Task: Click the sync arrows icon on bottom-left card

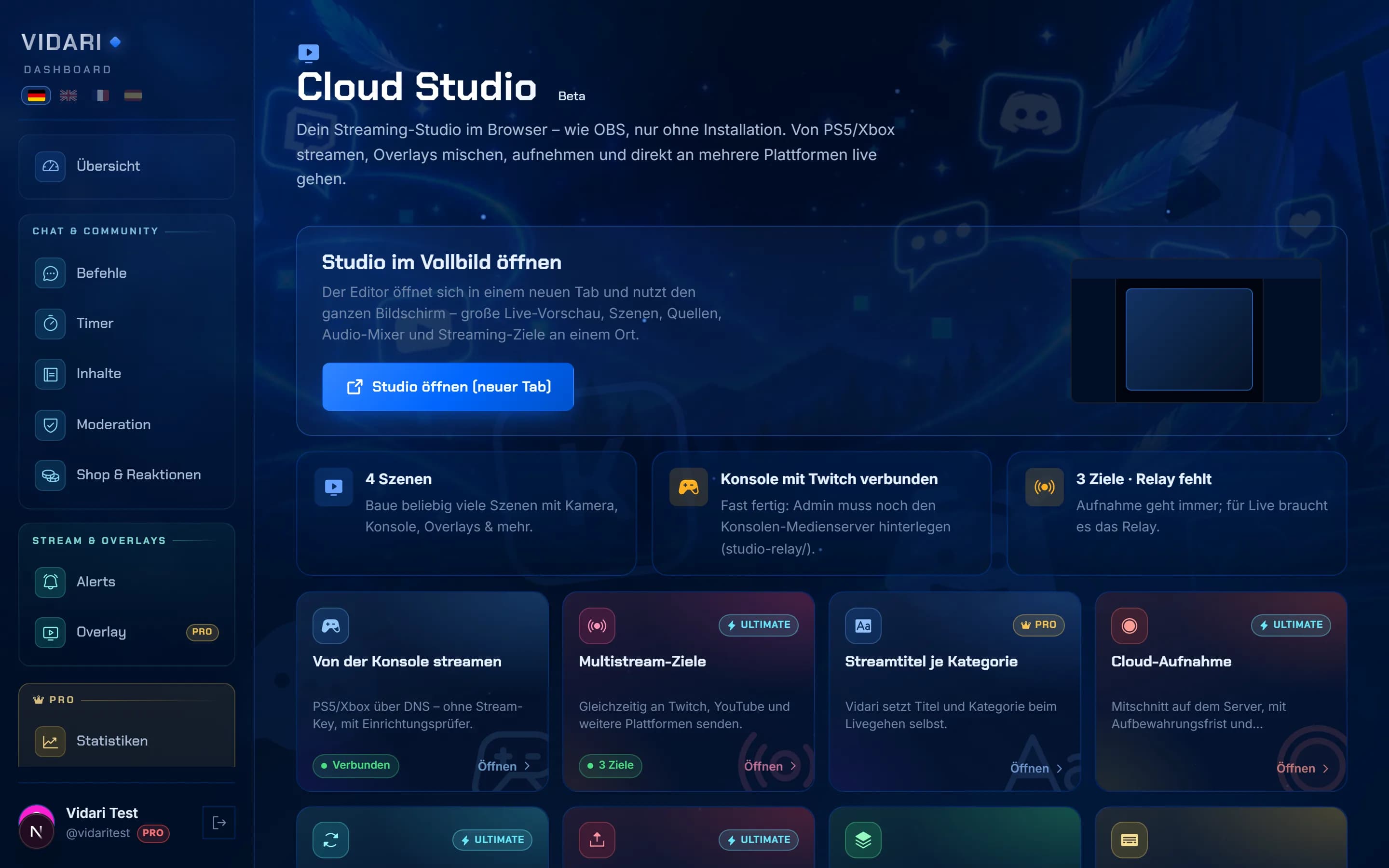Action: (330, 840)
